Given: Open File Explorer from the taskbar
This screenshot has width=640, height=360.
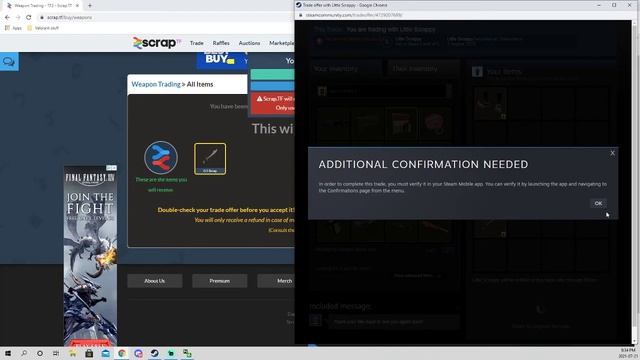Looking at the screenshot, I should pyautogui.click(x=72, y=353).
